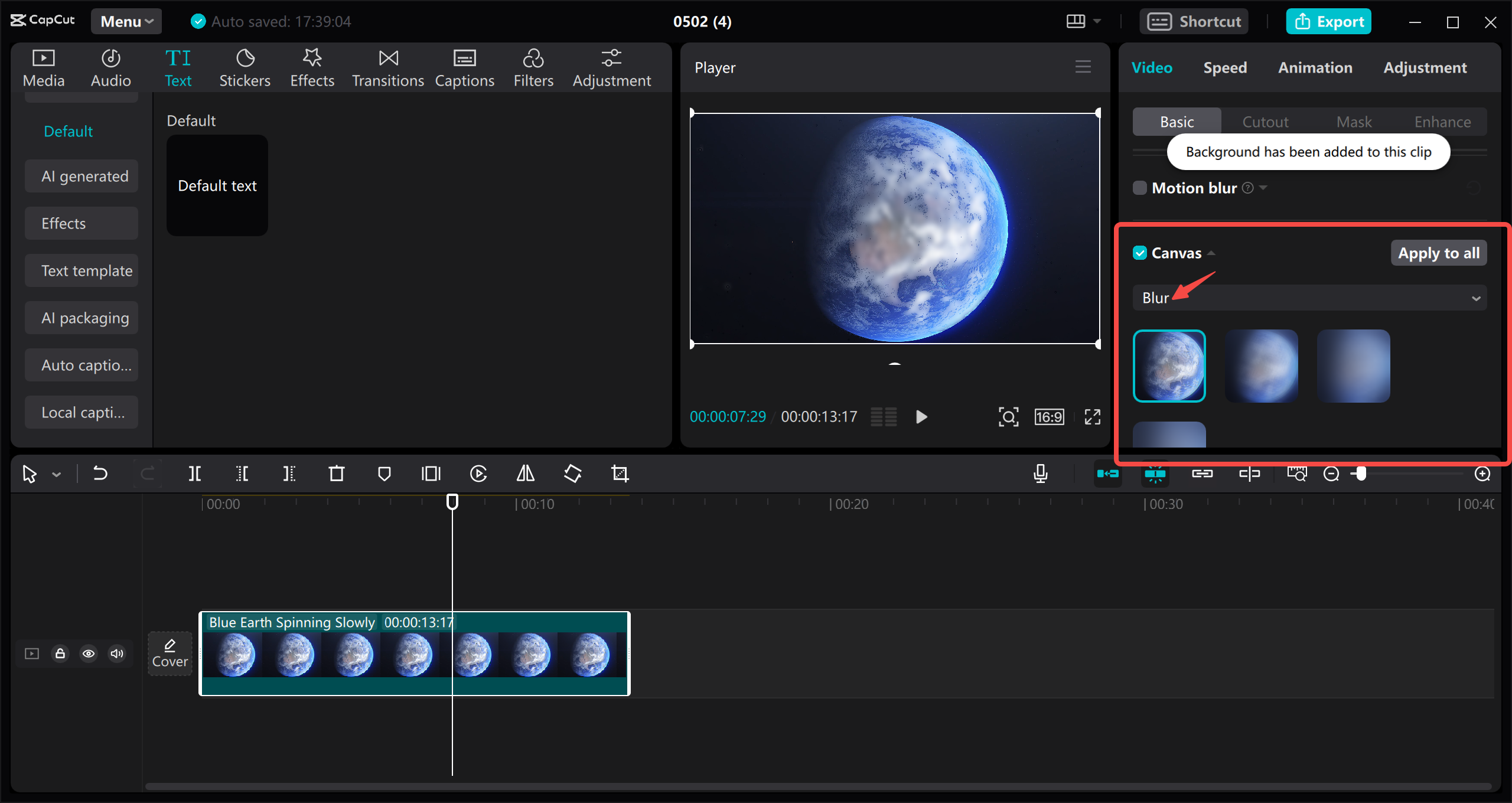Collapse the Canvas section chevron
Image resolution: width=1512 pixels, height=803 pixels.
(x=1213, y=252)
